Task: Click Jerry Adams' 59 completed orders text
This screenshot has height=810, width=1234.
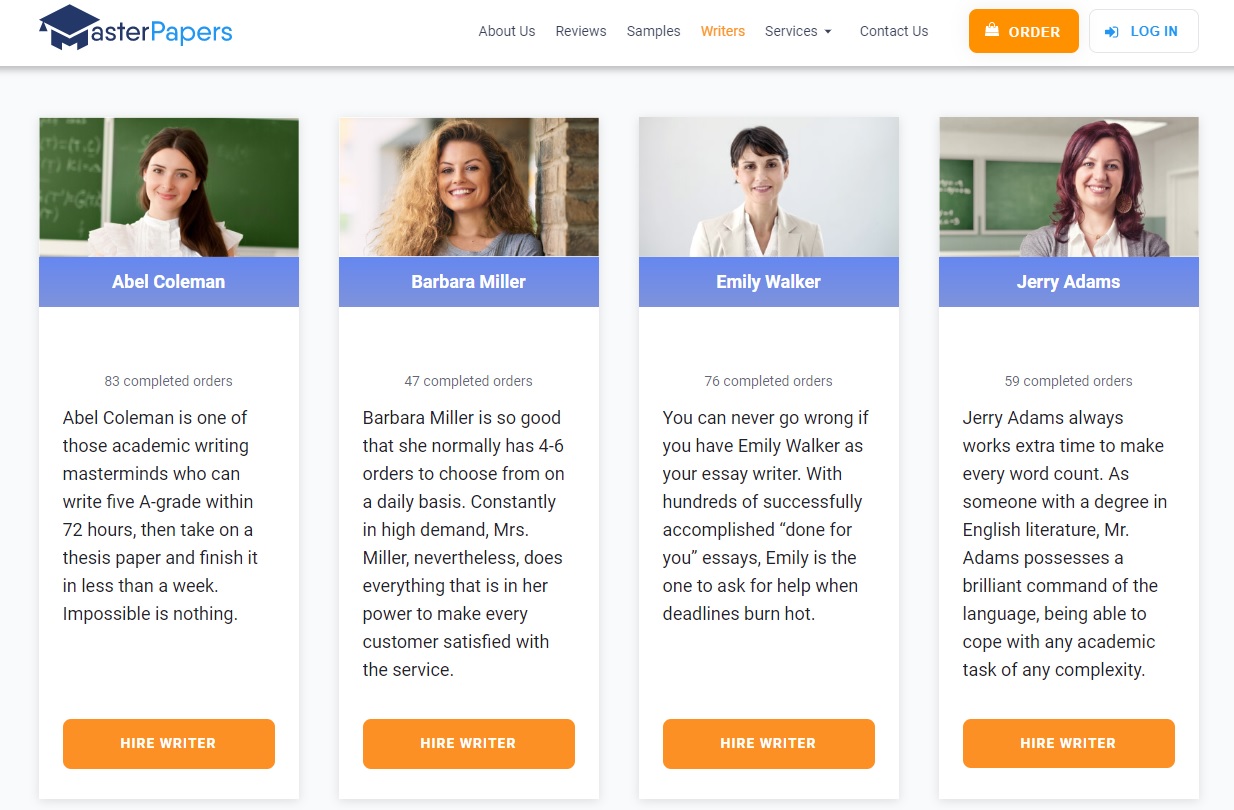Action: [1069, 381]
